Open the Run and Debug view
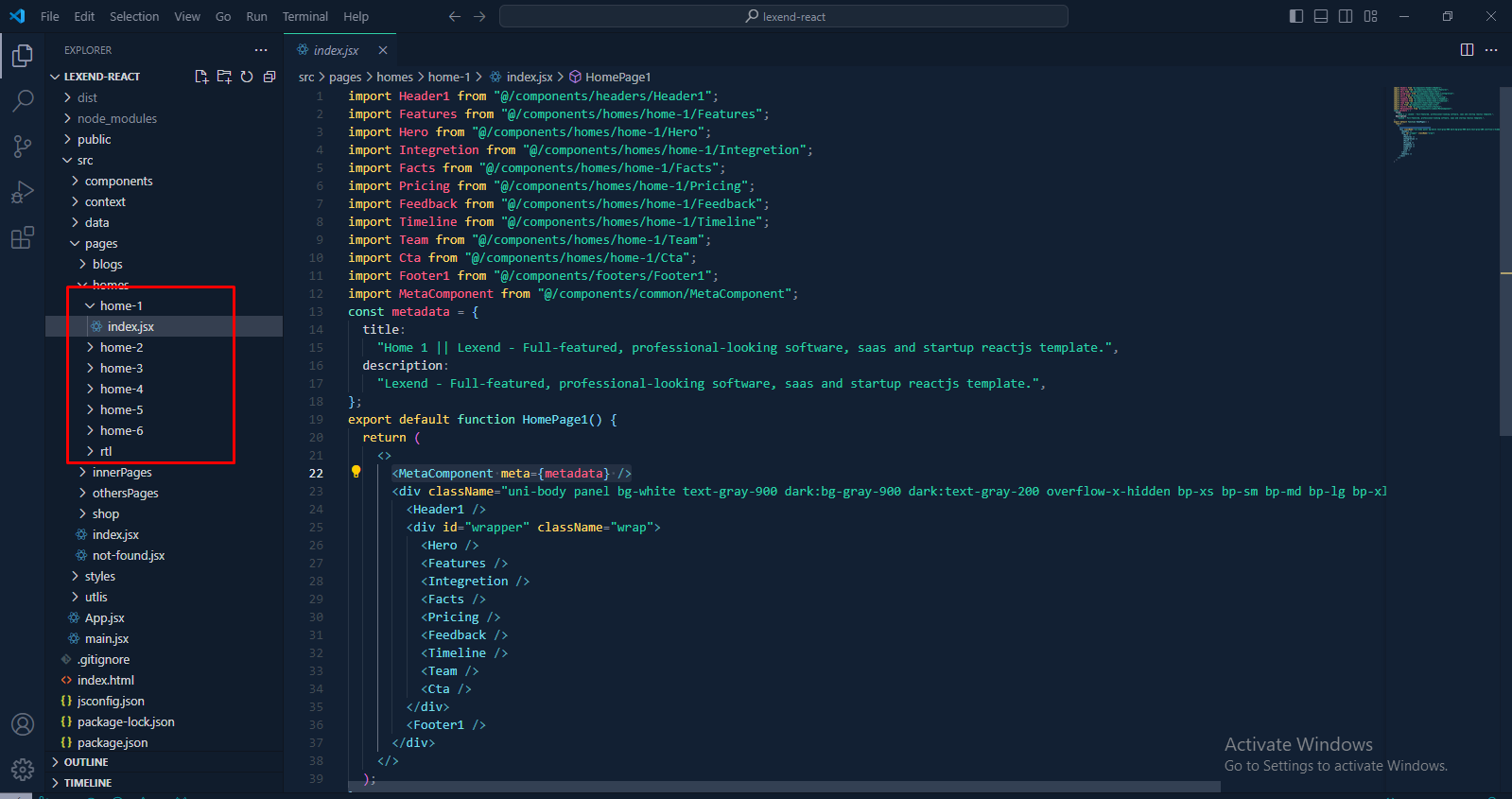1512x799 pixels. [x=23, y=192]
